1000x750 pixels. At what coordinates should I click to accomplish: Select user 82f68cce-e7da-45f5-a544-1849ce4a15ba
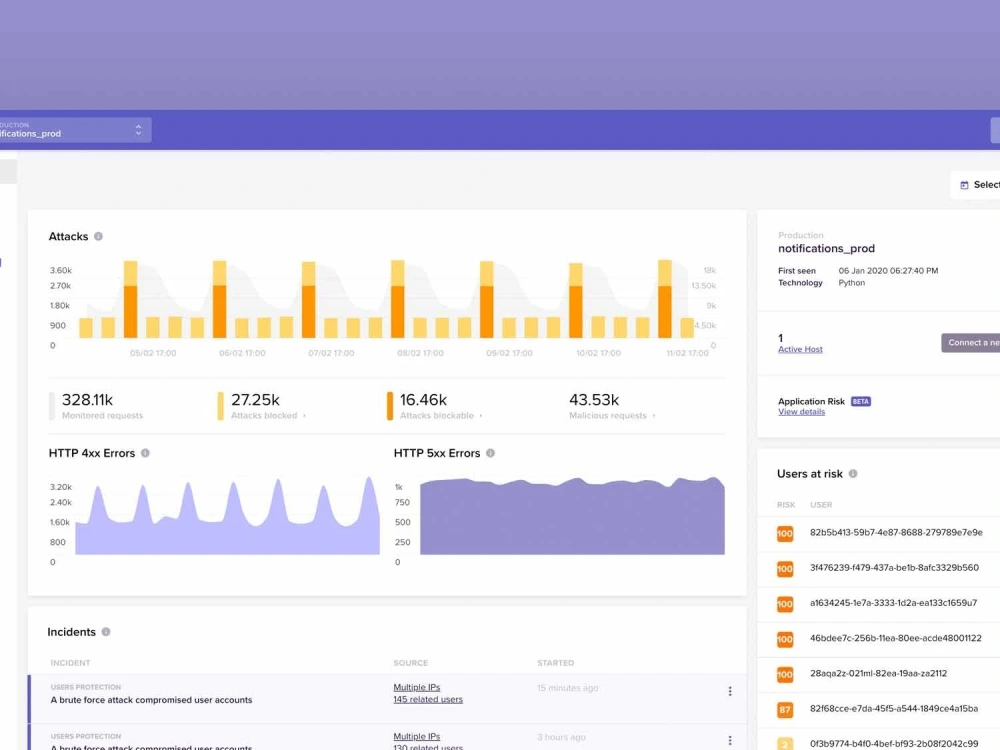coord(893,708)
